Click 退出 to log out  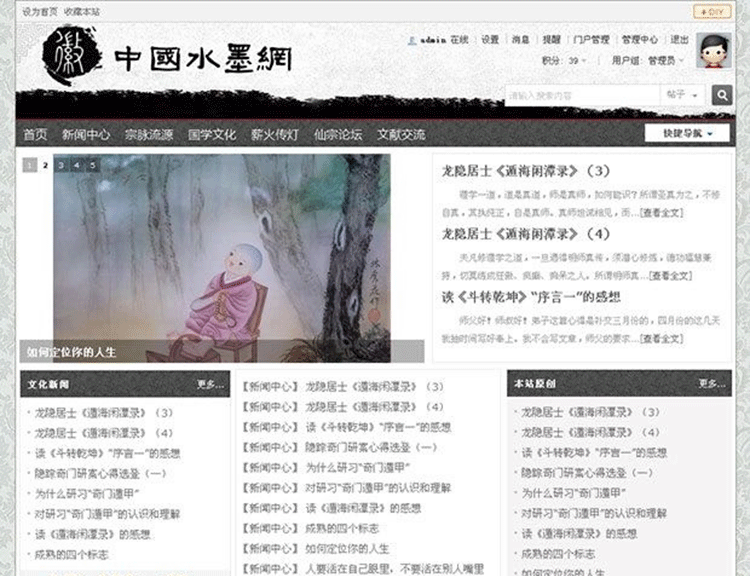pos(679,40)
